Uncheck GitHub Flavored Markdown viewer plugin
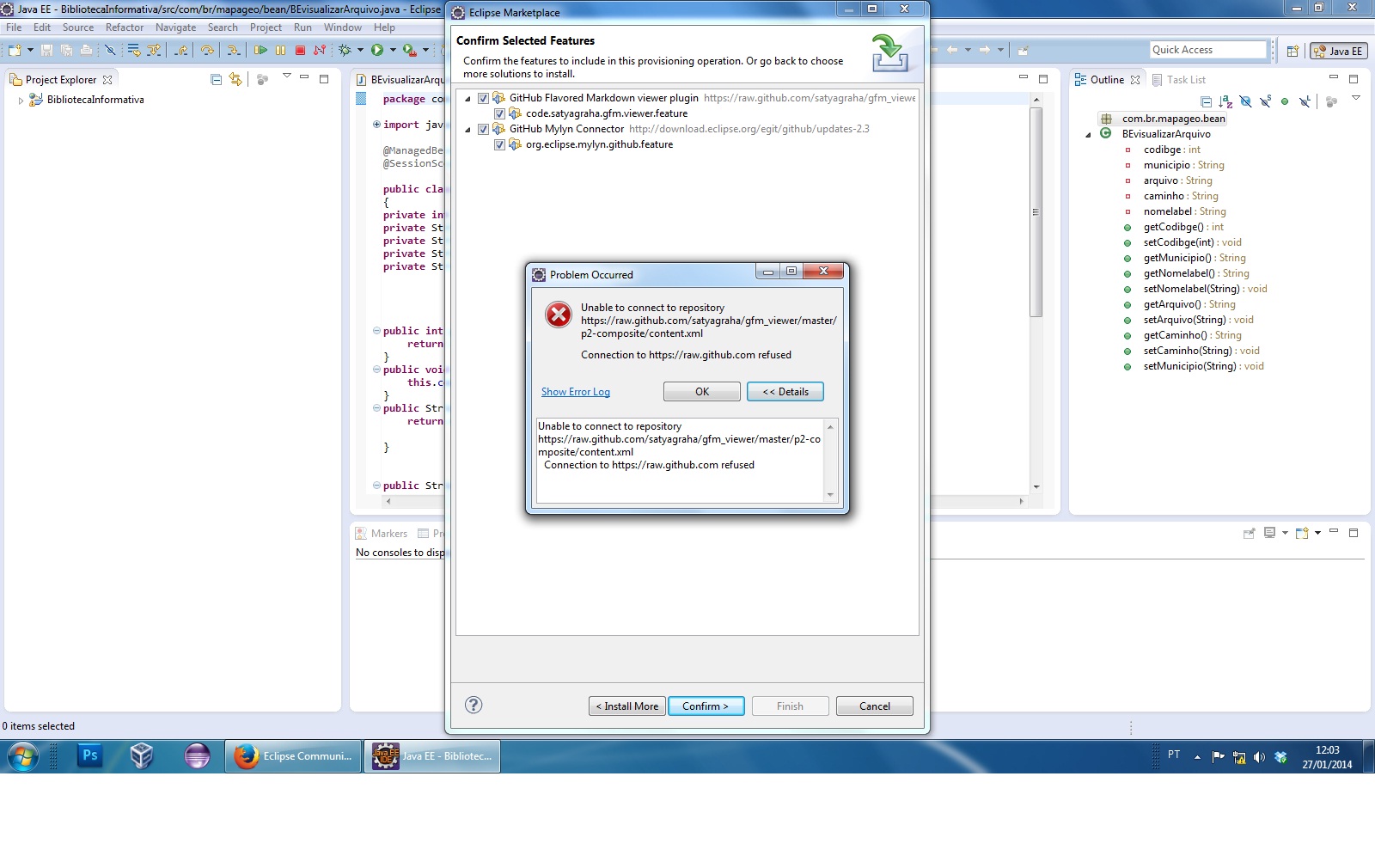Screen dimensions: 1375x868 (483, 98)
